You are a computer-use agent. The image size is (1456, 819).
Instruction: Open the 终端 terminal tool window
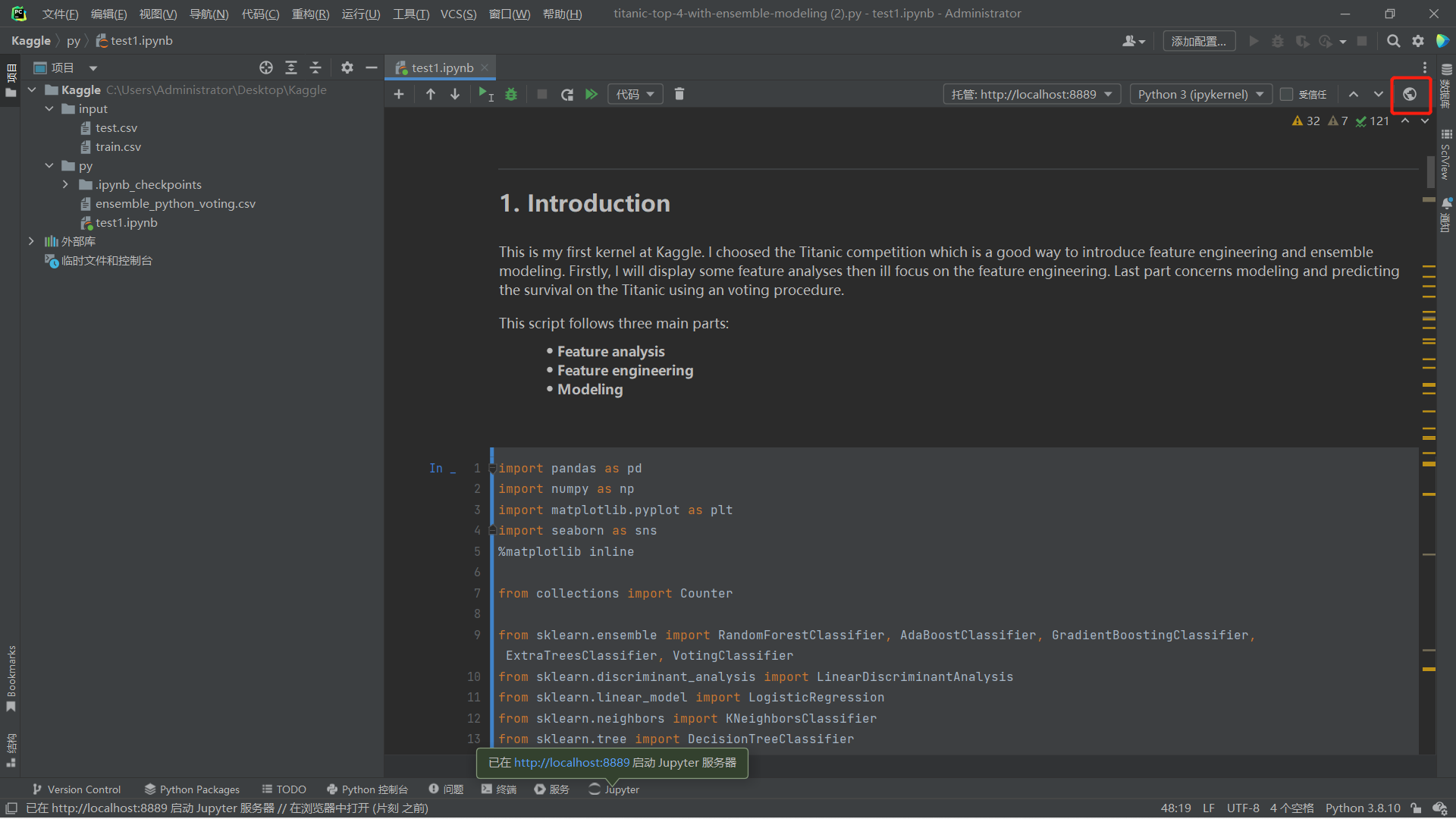498,789
